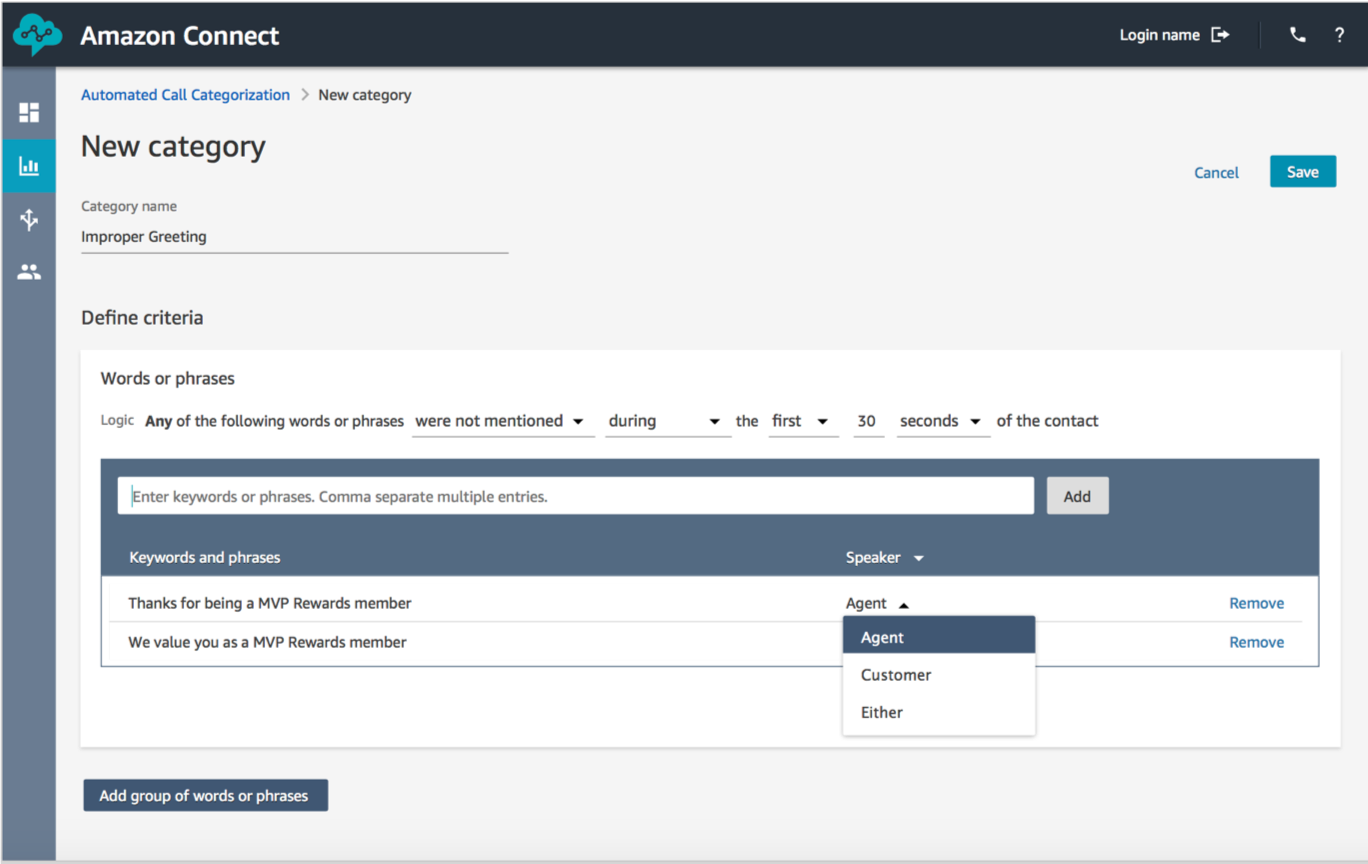Open the routing flow icon in sidebar

click(29, 219)
